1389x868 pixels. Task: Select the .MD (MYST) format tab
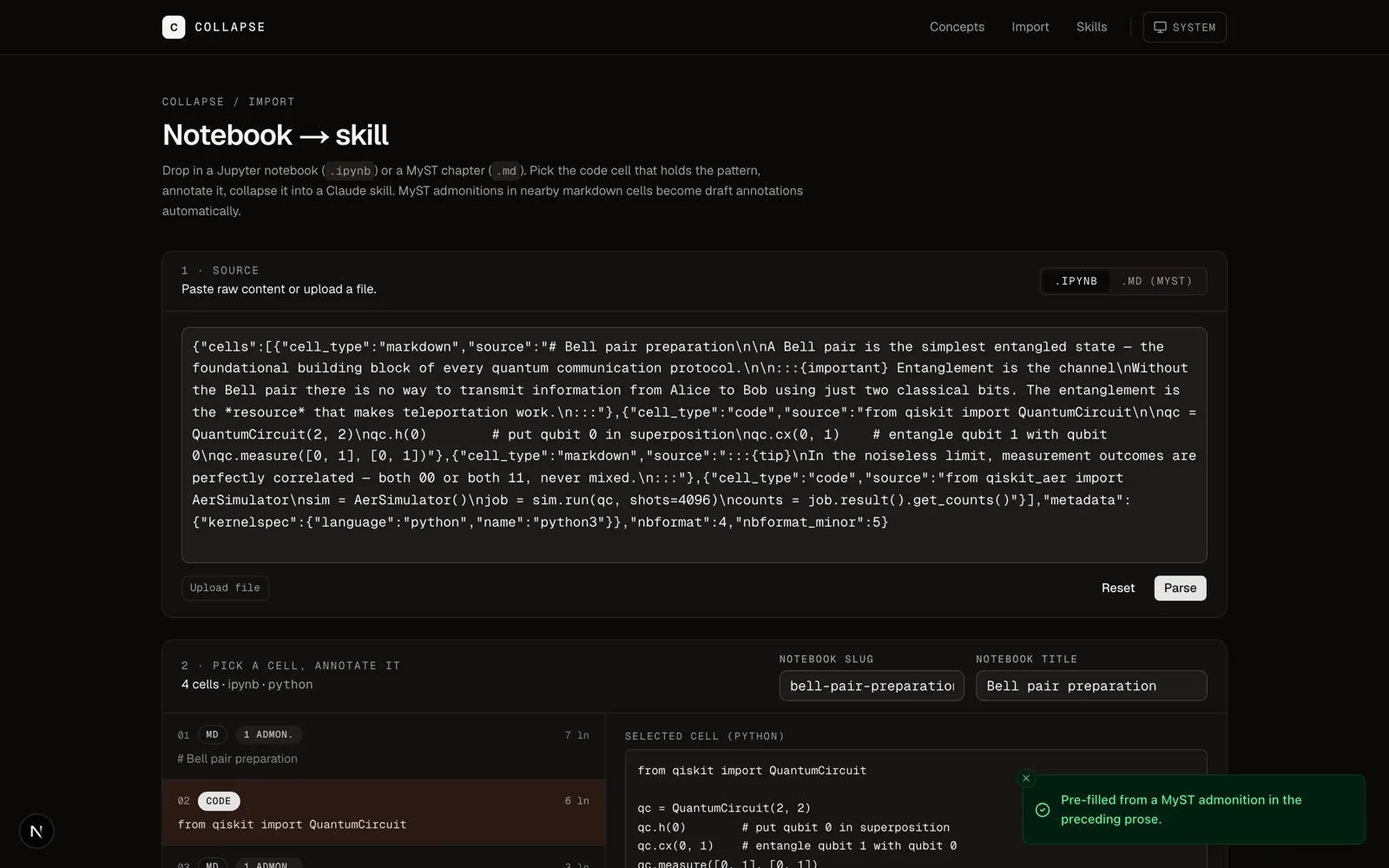pyautogui.click(x=1156, y=281)
